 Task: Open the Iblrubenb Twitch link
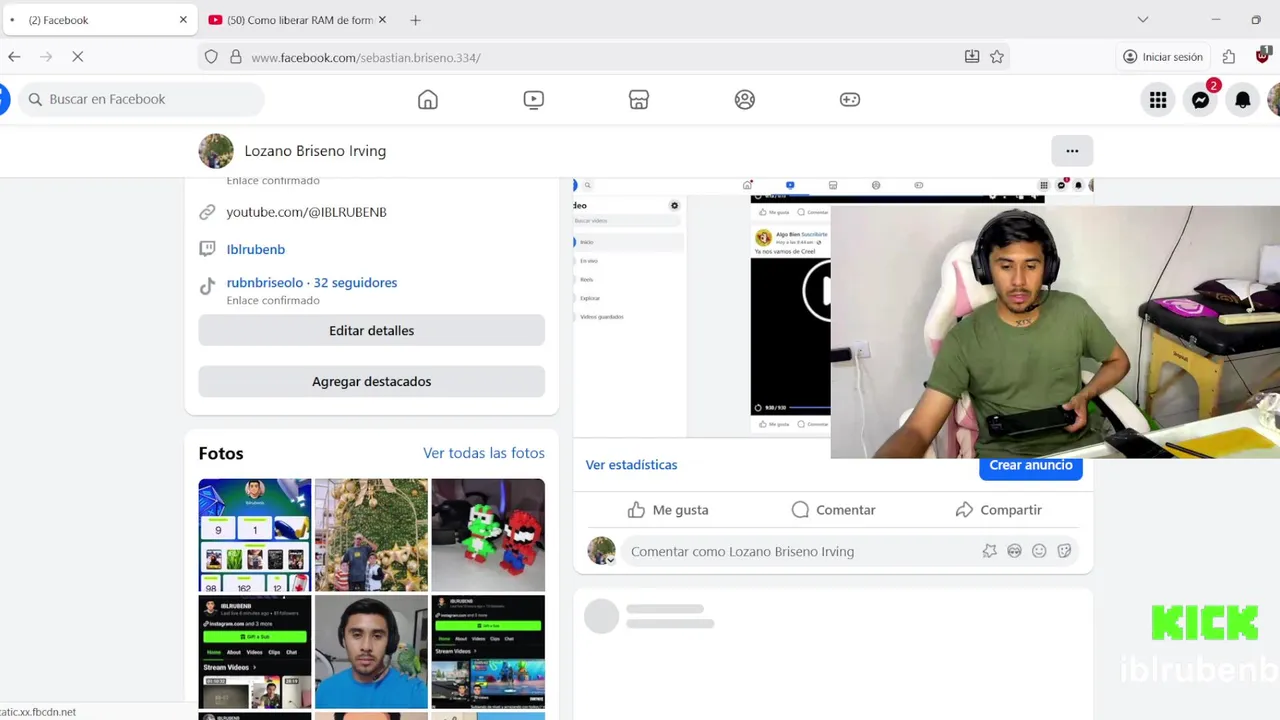click(x=255, y=249)
